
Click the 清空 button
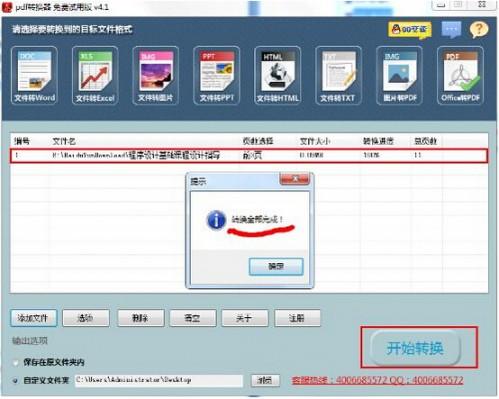(193, 318)
